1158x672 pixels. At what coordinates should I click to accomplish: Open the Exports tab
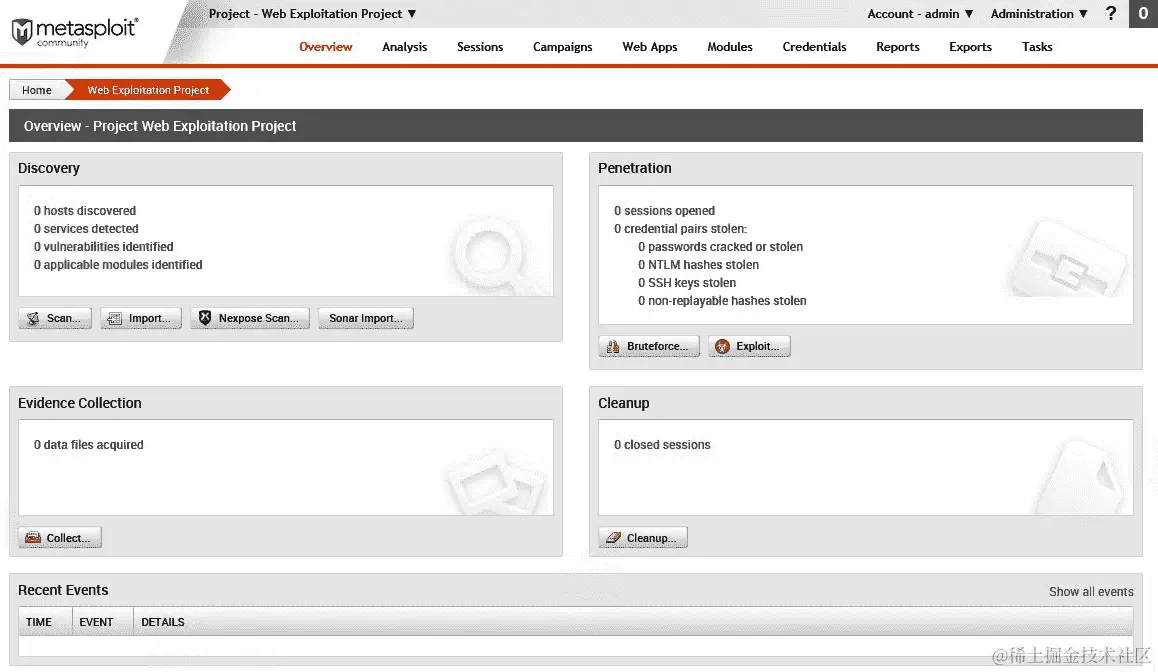970,47
